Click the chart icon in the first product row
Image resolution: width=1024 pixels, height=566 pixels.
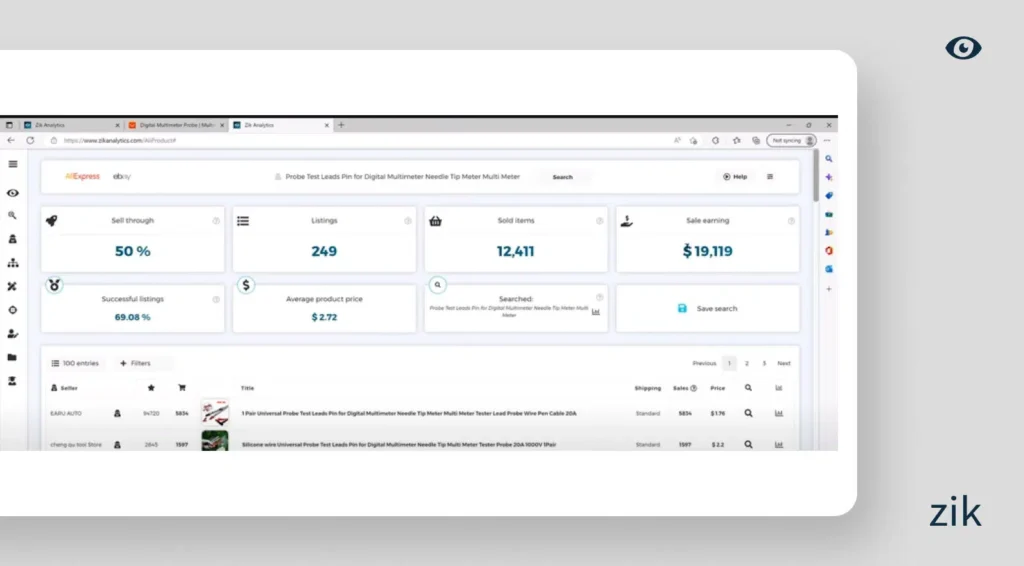(x=779, y=413)
